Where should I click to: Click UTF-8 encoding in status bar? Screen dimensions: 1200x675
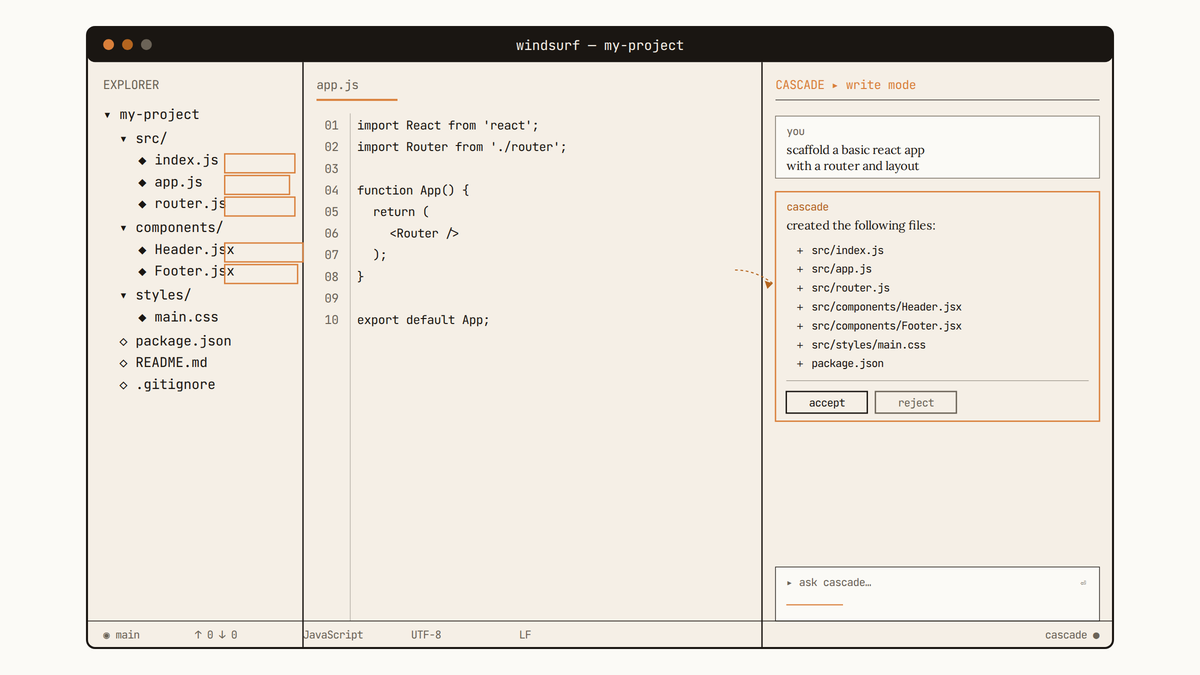(426, 635)
